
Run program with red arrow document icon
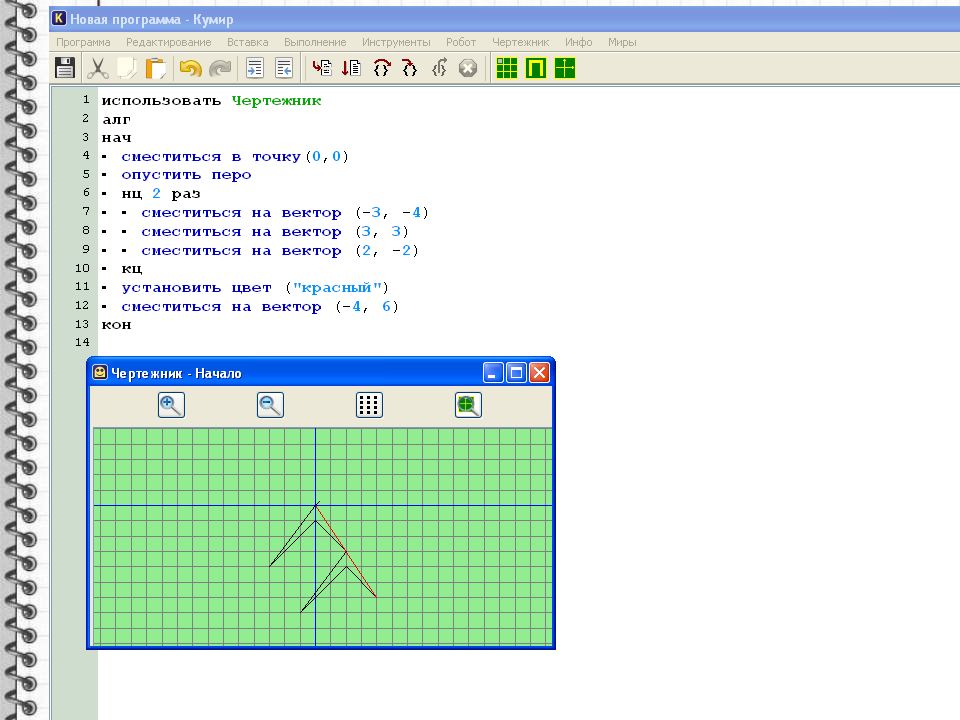pyautogui.click(x=322, y=68)
